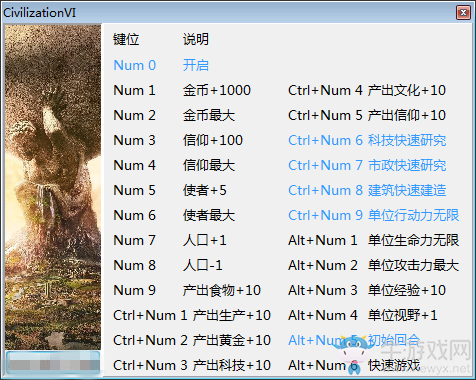Select the 单位经验+10 entry

407,290
